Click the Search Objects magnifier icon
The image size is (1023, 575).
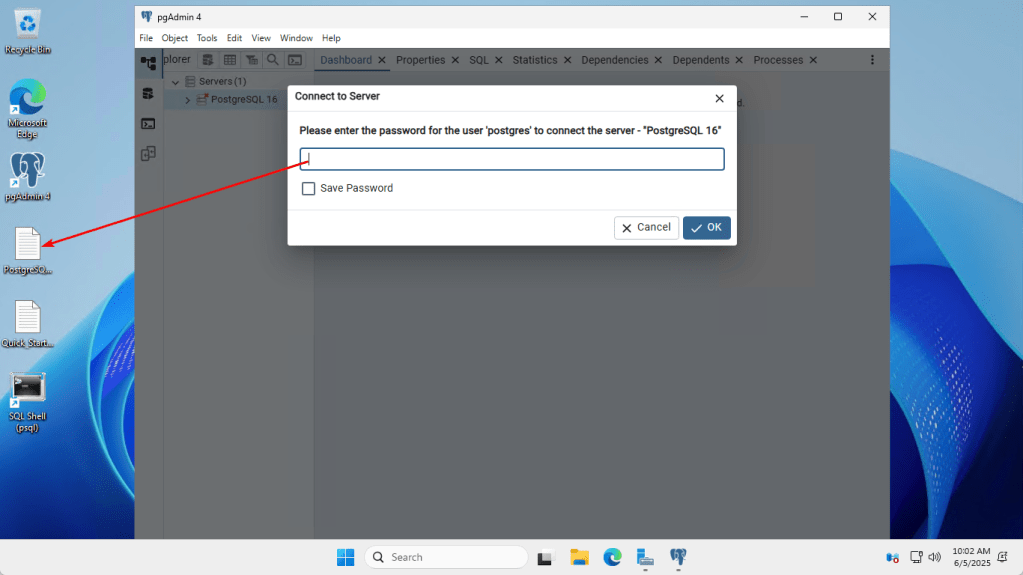click(272, 60)
